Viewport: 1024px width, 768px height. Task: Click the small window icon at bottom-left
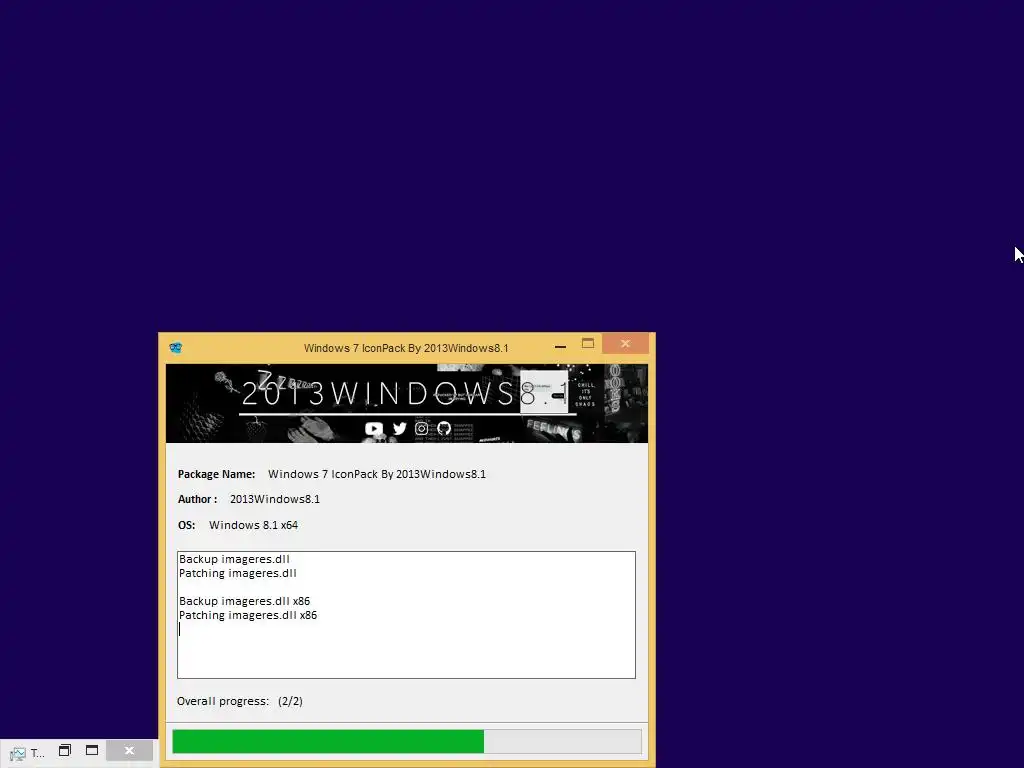18,754
